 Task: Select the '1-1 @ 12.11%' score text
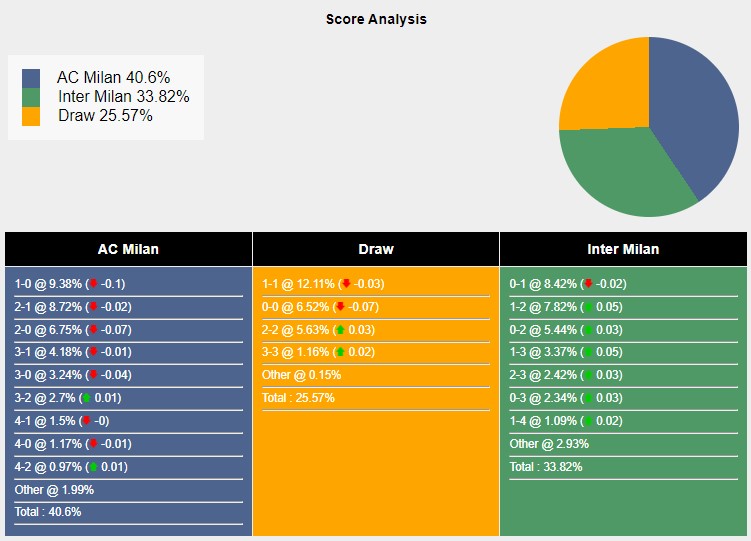point(298,284)
